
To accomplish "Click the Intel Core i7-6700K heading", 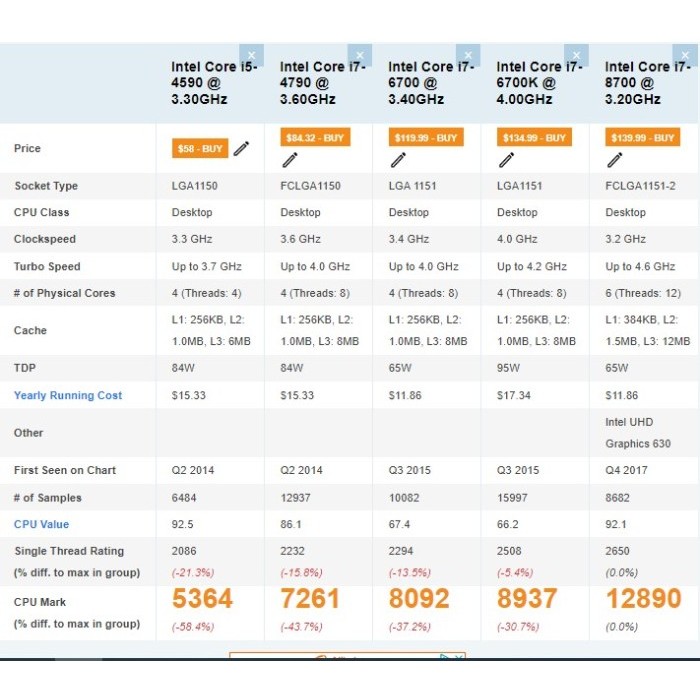I will point(538,83).
